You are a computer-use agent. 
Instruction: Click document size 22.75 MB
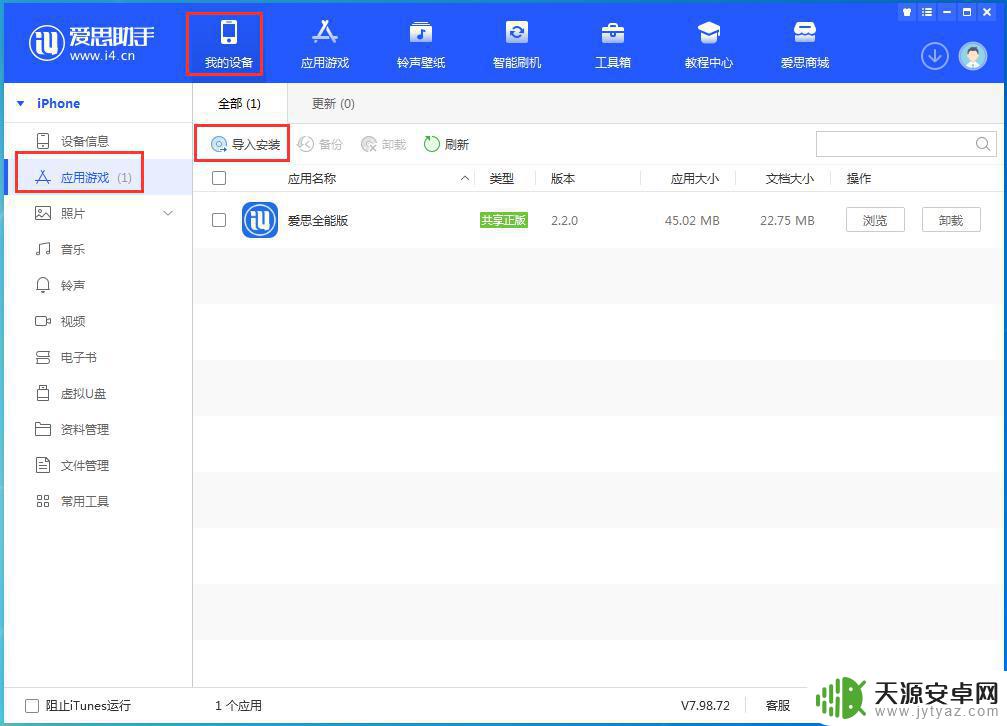[787, 220]
